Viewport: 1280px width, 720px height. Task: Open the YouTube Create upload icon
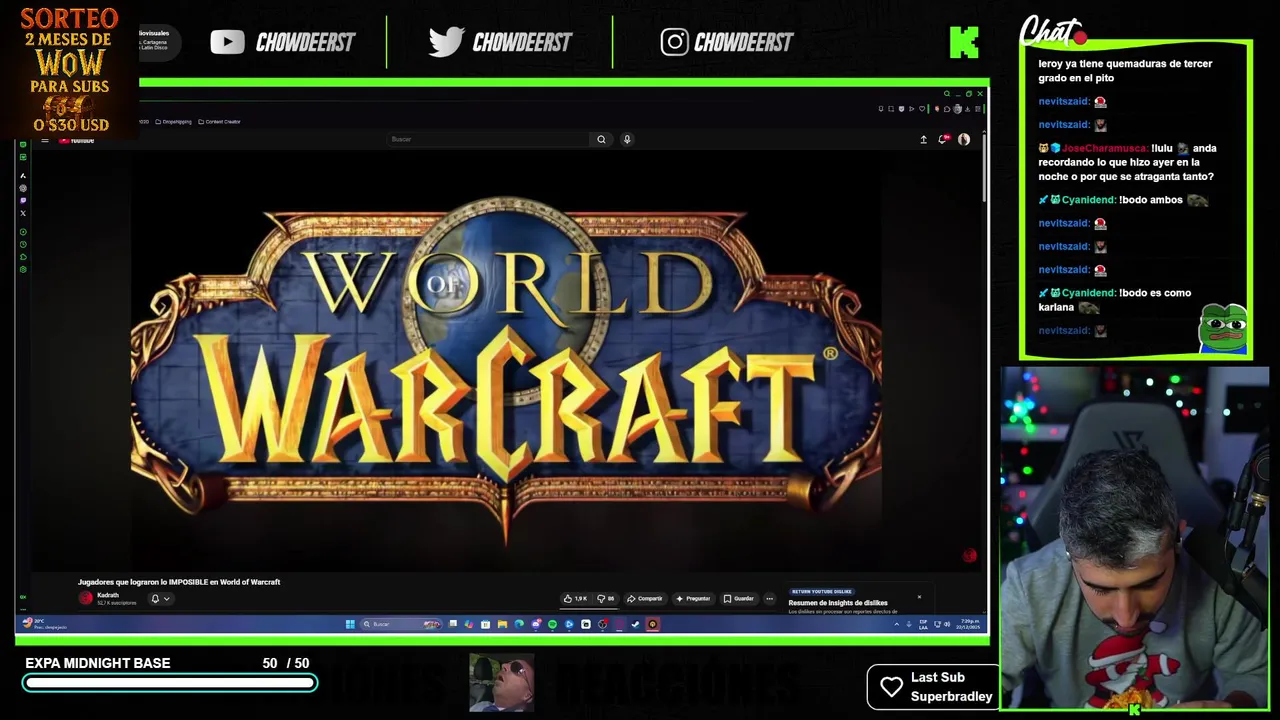[923, 139]
